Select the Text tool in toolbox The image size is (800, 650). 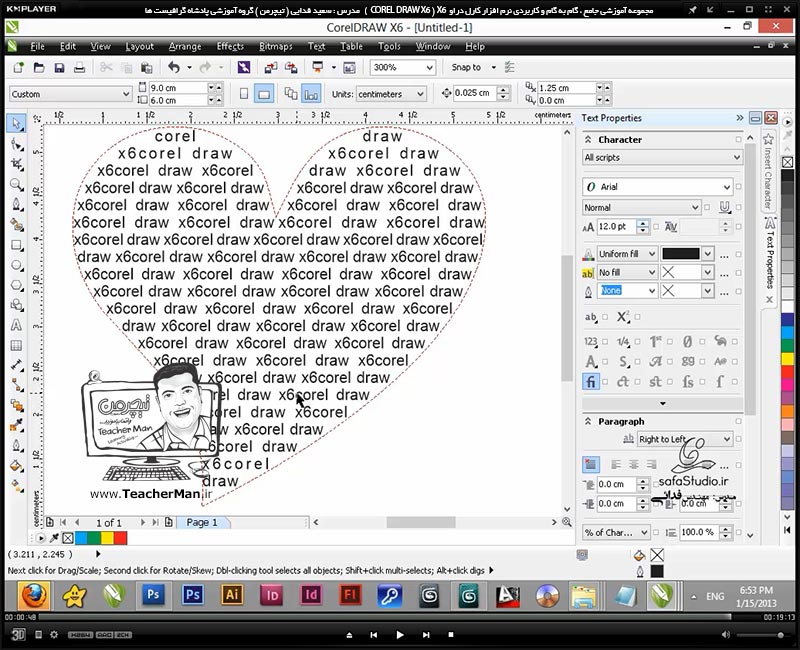tap(17, 325)
